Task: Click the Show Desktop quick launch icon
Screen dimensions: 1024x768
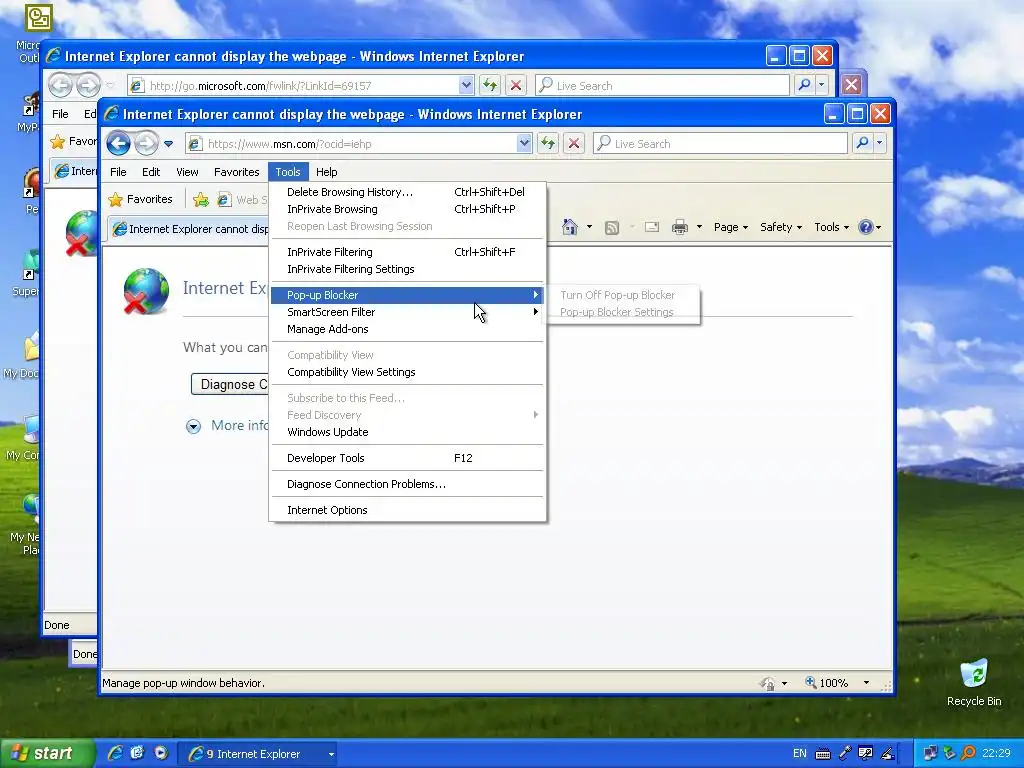Action: coord(137,753)
